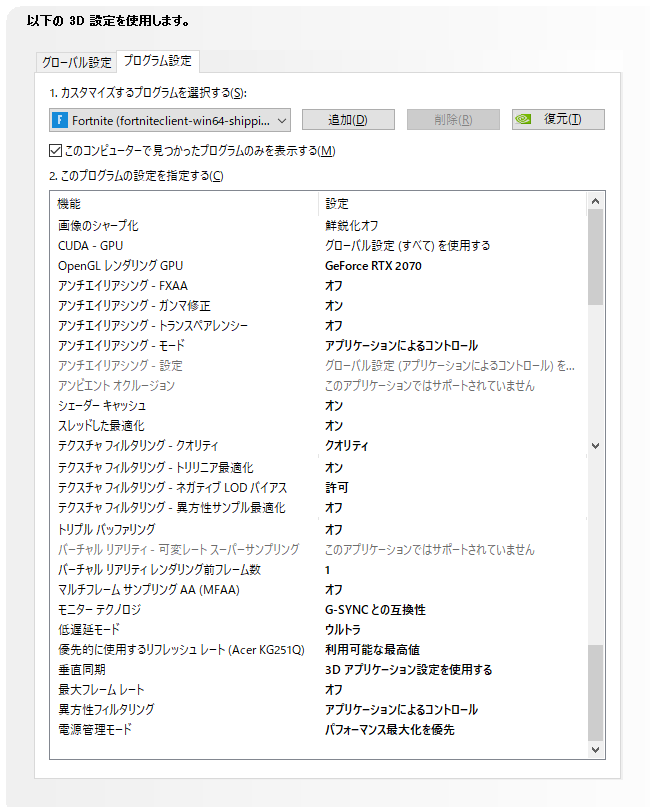Select アンチエイリアシング - FXAA row
This screenshot has height=807, width=650.
[x=318, y=286]
